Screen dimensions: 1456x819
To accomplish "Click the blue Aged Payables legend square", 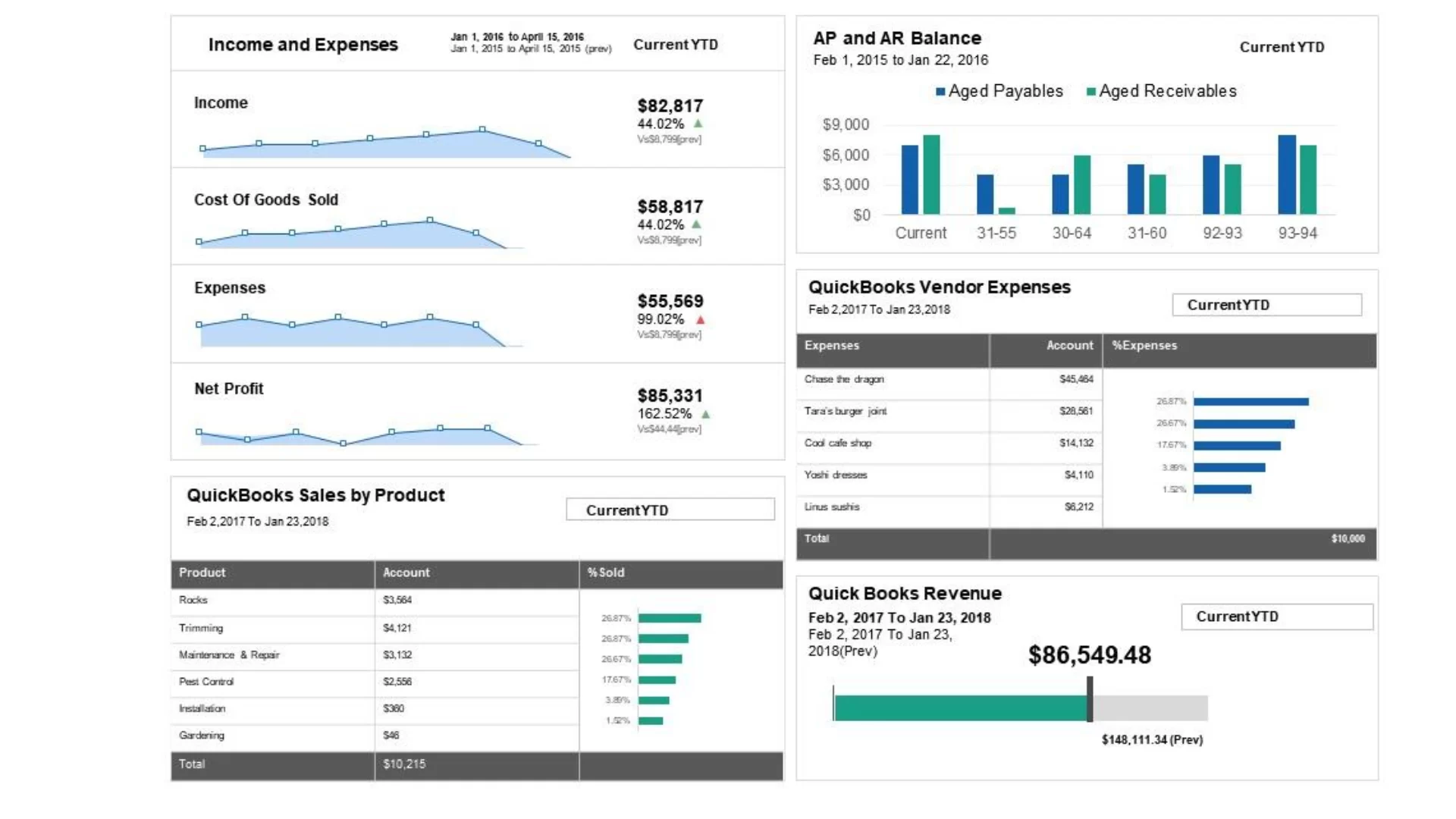I will pyautogui.click(x=940, y=92).
